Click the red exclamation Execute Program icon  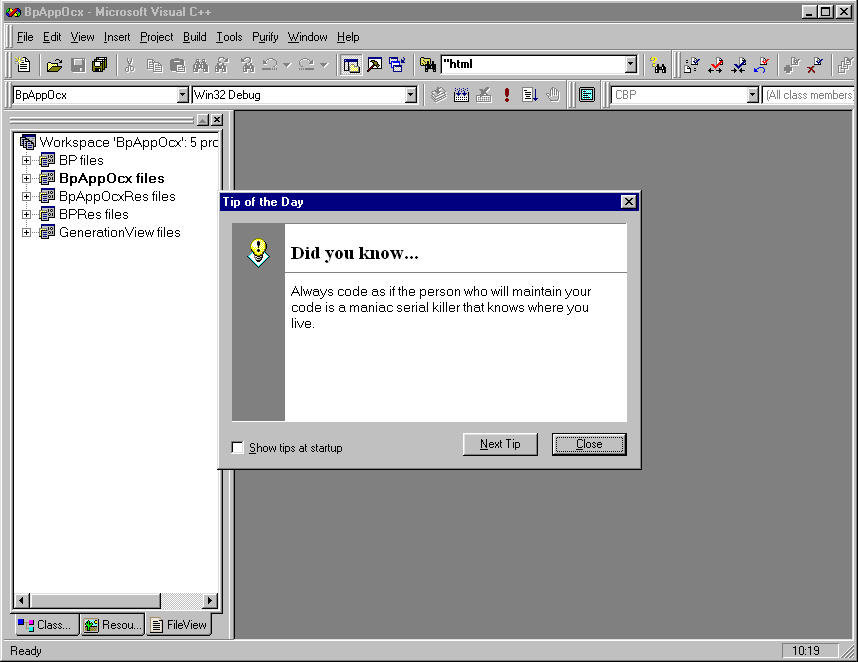507,95
